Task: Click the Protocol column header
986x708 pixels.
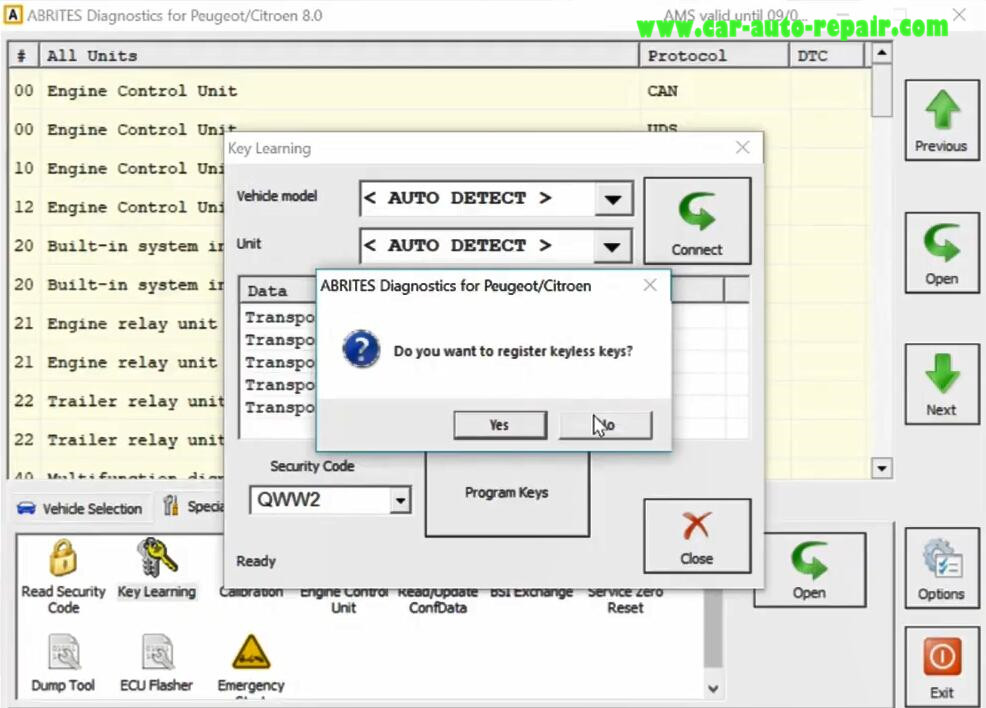Action: (714, 56)
